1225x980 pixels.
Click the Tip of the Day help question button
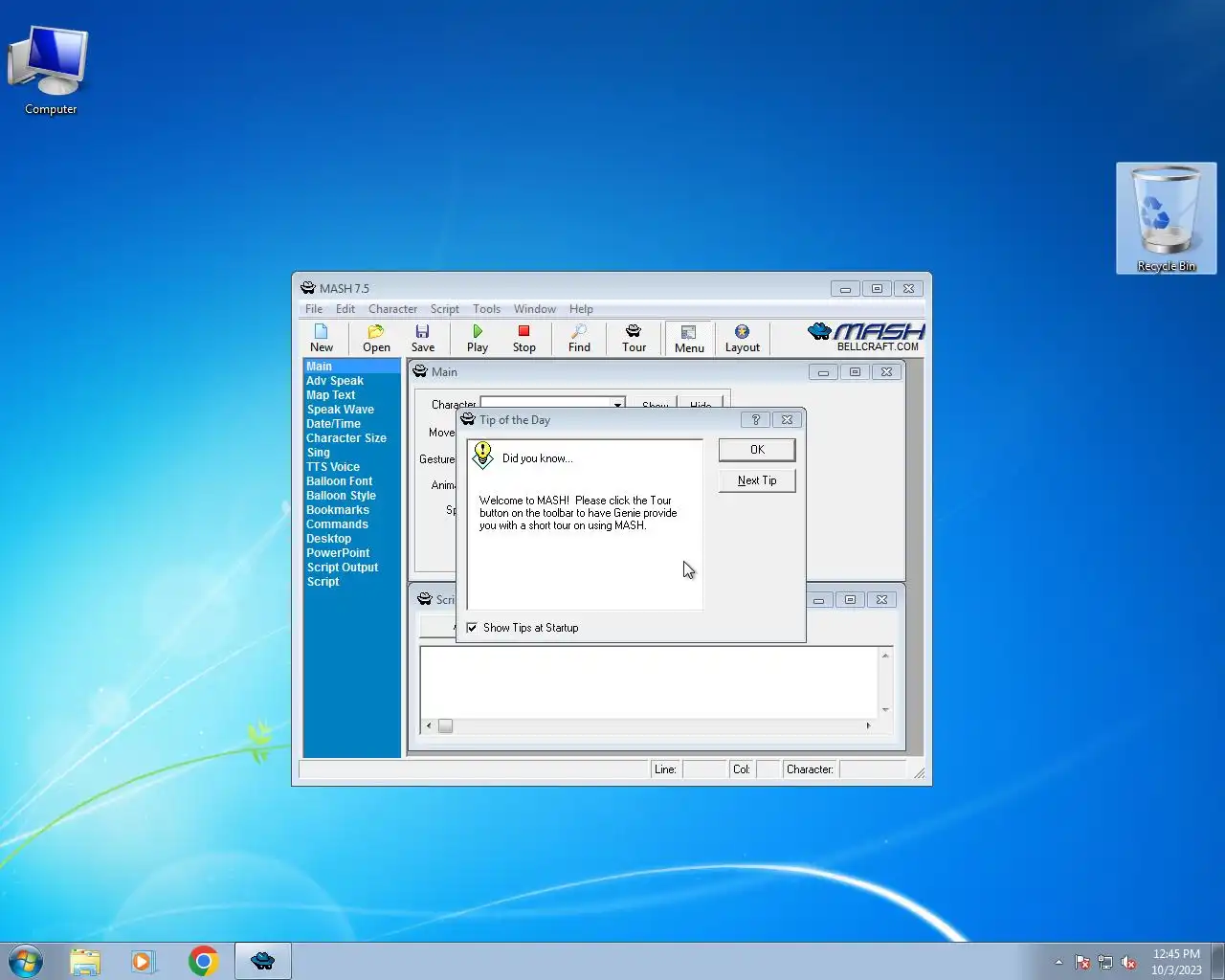755,419
